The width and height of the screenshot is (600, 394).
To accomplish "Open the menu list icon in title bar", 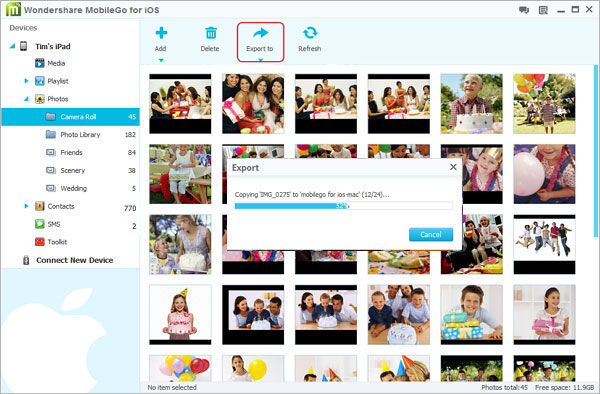I will [x=543, y=10].
